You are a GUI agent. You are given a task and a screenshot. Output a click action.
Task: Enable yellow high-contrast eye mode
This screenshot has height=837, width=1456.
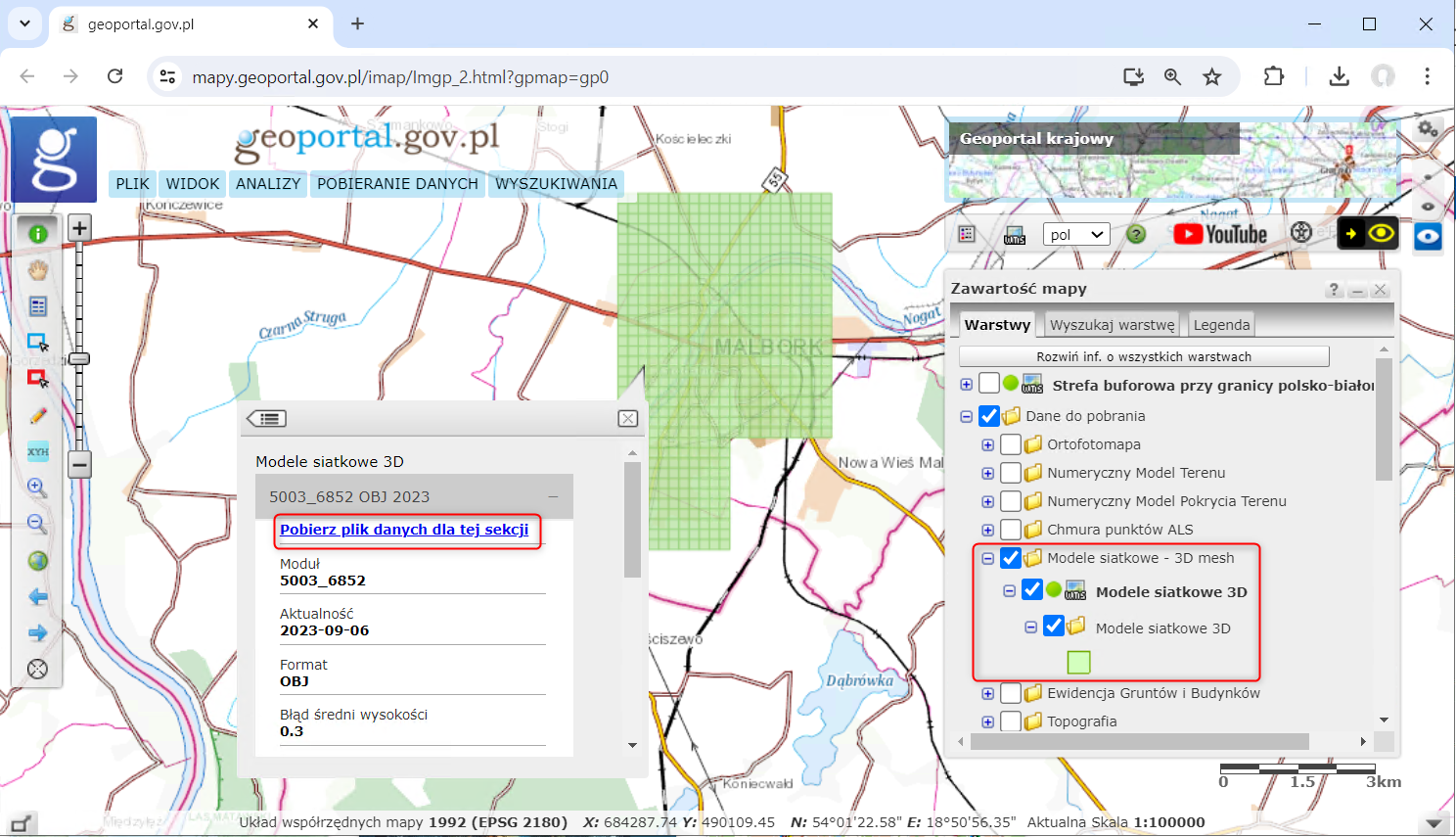[x=1368, y=234]
